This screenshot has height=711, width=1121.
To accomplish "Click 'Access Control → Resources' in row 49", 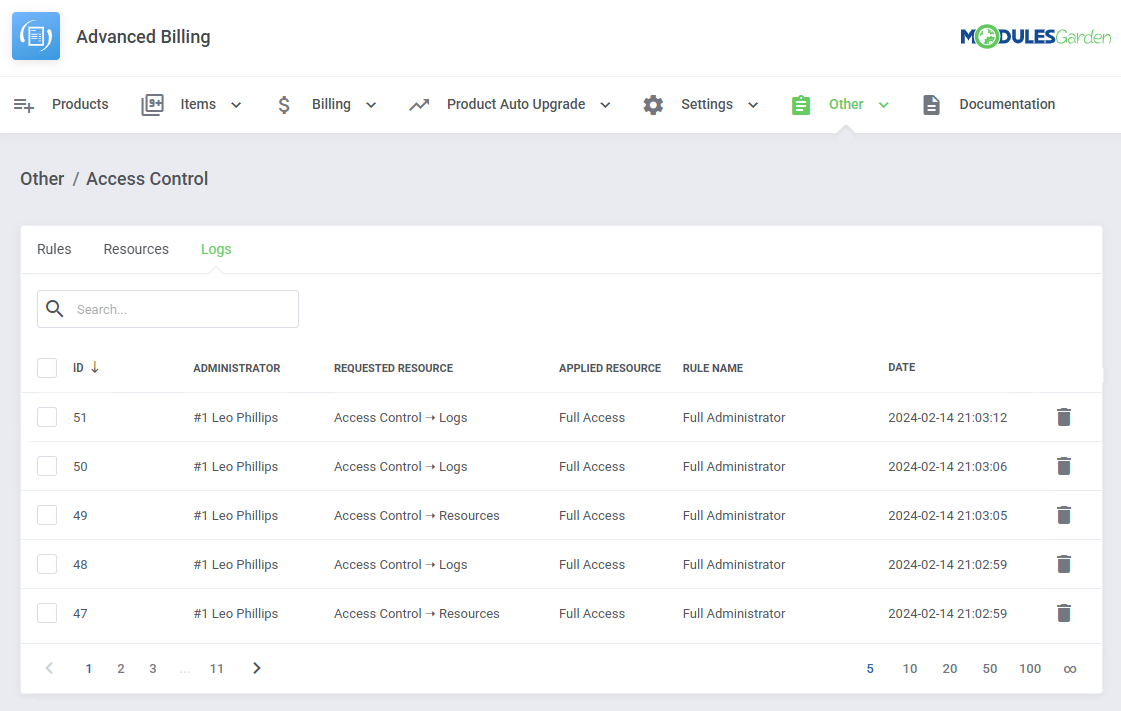I will click(417, 515).
